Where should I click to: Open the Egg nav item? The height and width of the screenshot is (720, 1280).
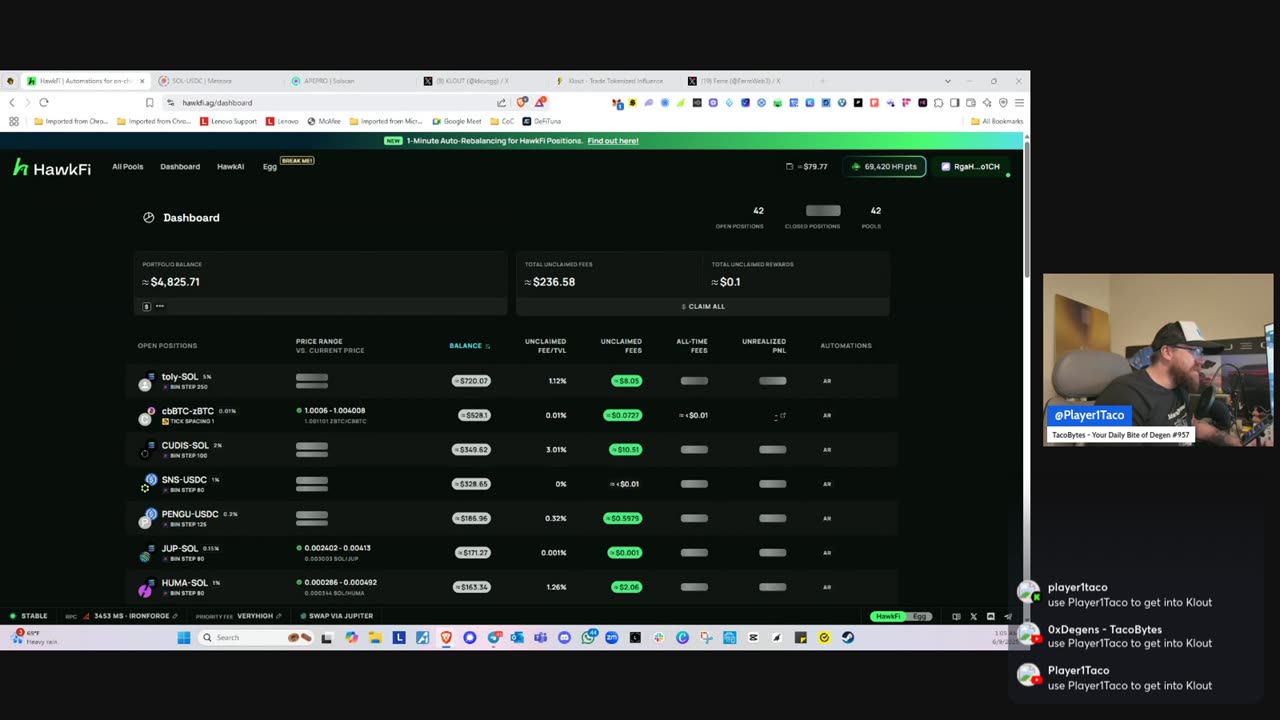click(269, 167)
